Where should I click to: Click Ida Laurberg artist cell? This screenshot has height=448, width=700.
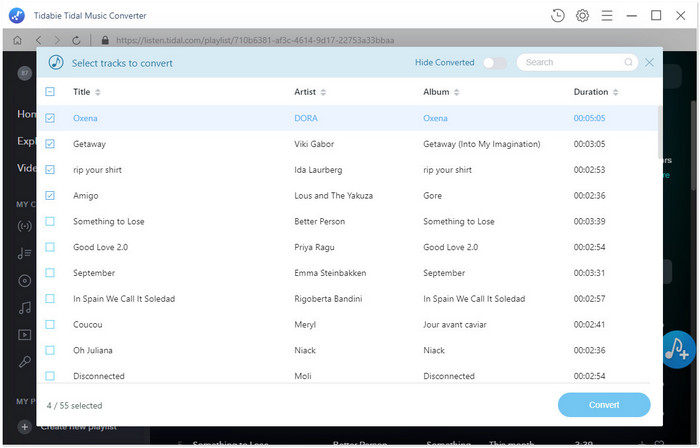pyautogui.click(x=318, y=170)
